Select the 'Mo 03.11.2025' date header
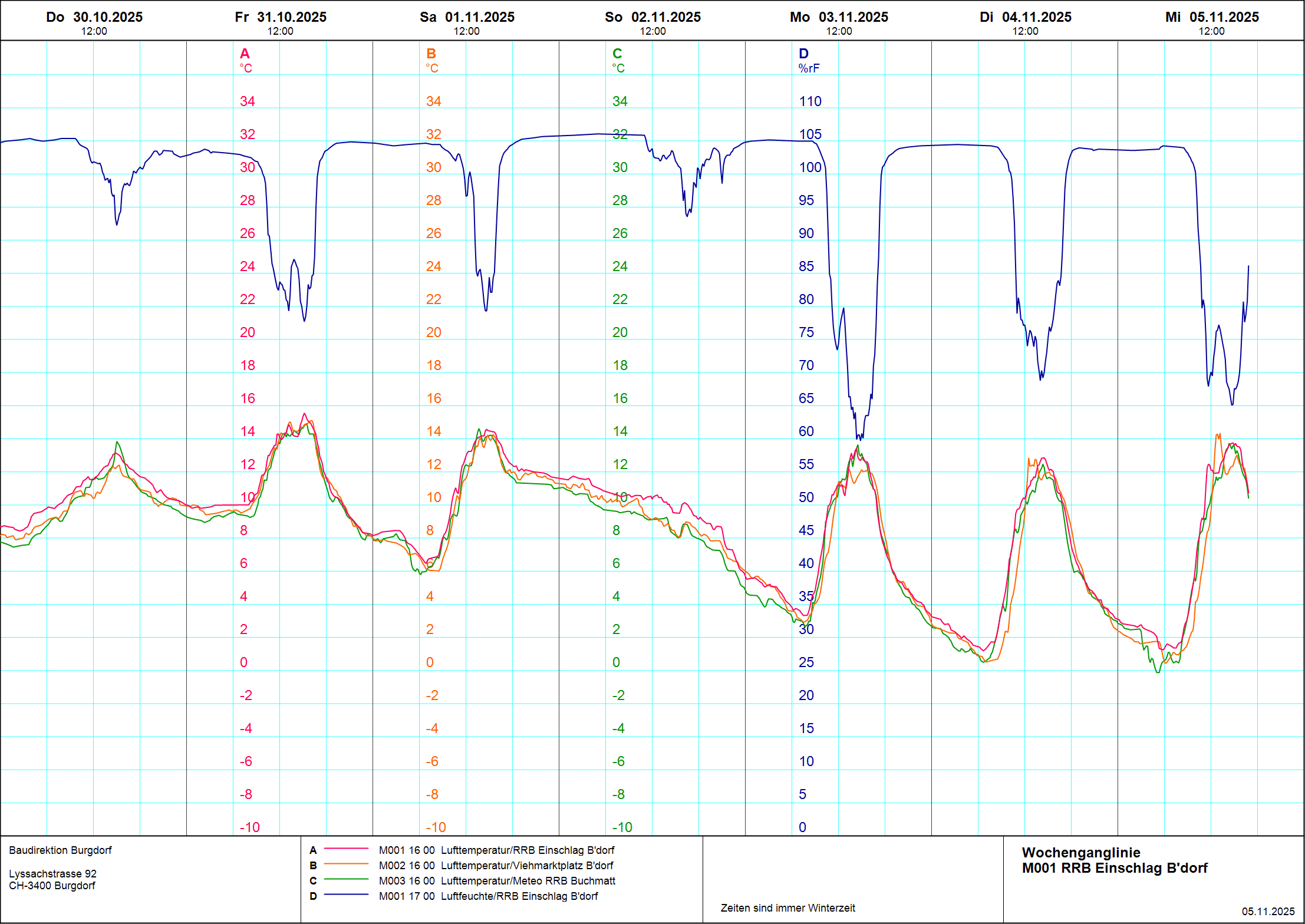The image size is (1305, 924). click(x=839, y=17)
